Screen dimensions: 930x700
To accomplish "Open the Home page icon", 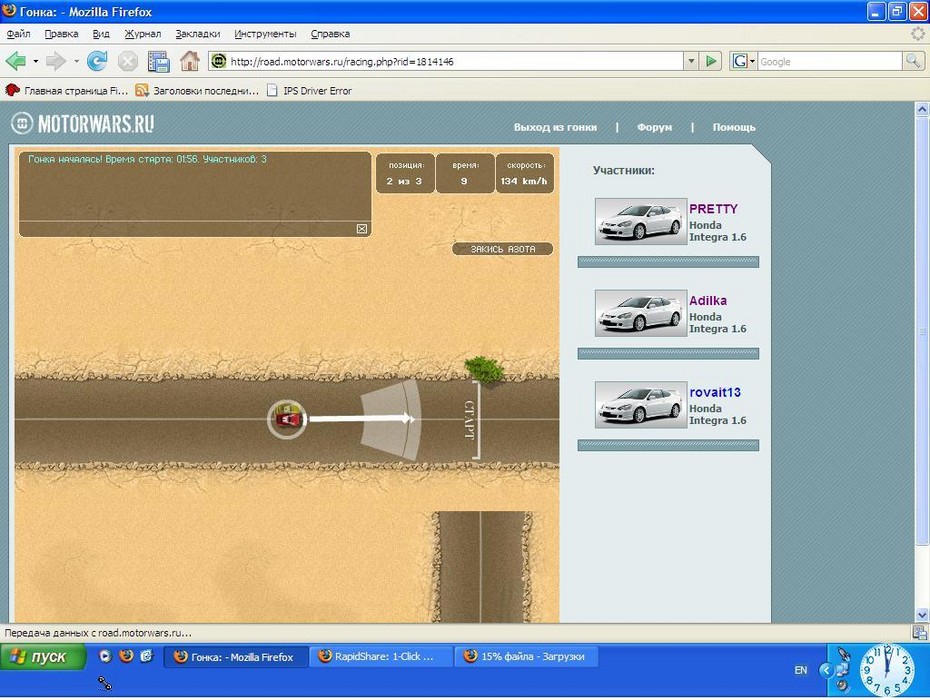I will click(190, 61).
